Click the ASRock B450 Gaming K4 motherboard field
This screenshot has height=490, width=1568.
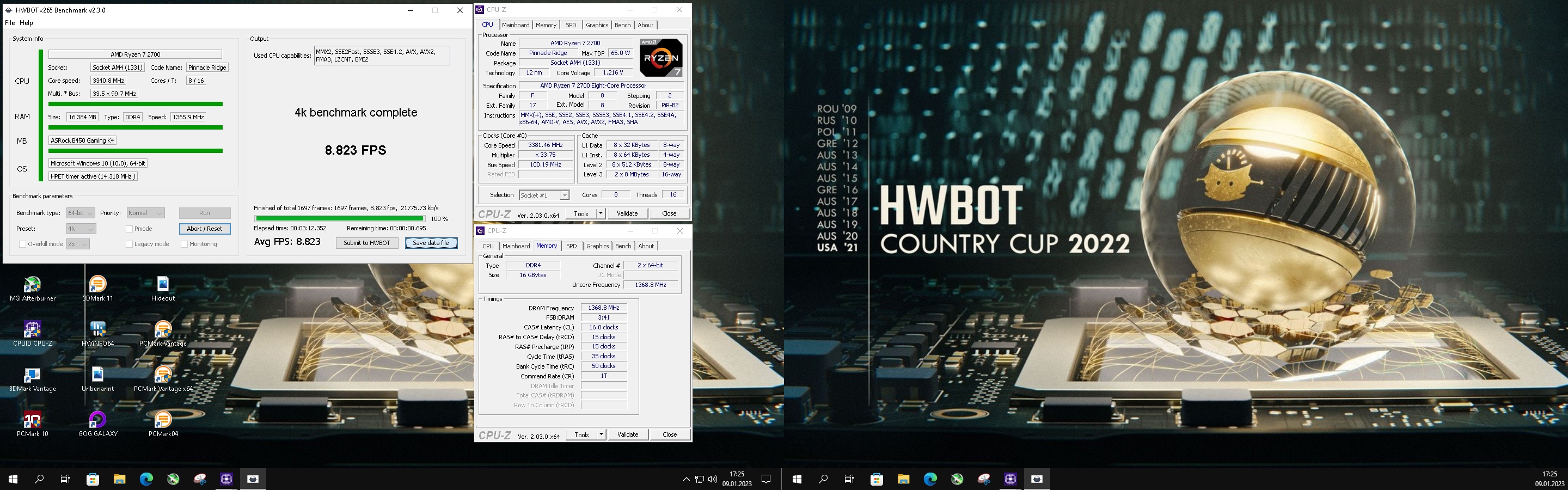pos(82,140)
